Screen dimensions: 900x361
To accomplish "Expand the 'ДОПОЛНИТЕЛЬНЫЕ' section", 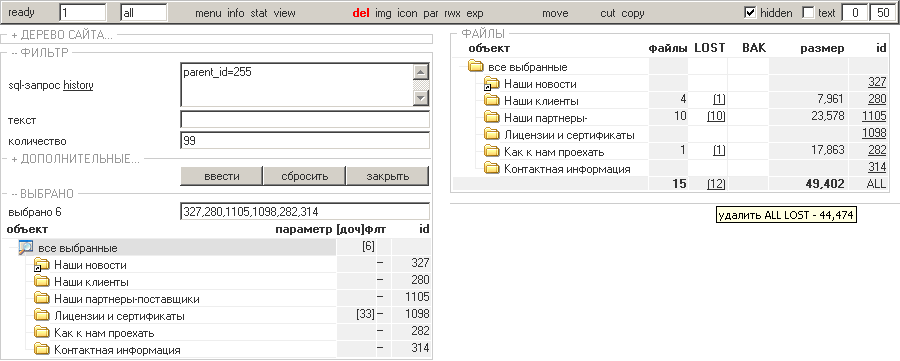I will (75, 159).
